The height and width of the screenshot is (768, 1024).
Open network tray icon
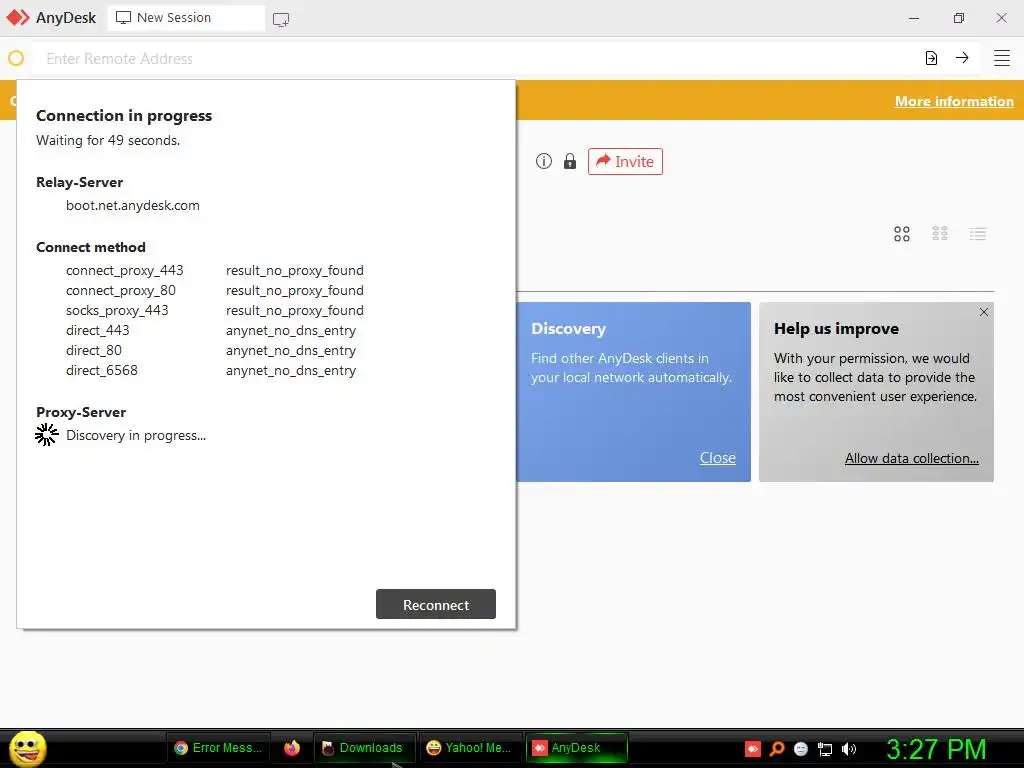pos(825,750)
